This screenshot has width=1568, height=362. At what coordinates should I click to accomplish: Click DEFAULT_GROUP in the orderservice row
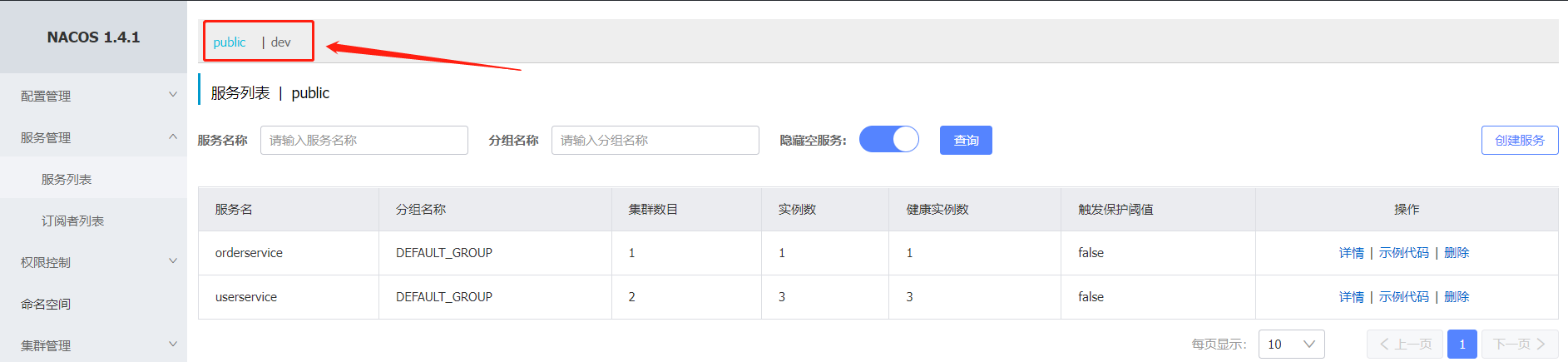(x=444, y=252)
